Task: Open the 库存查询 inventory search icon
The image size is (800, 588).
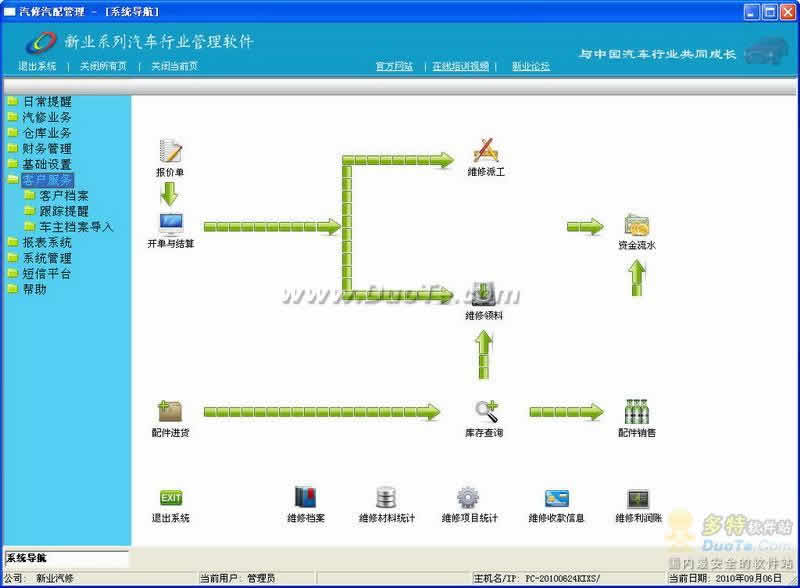Action: (485, 411)
